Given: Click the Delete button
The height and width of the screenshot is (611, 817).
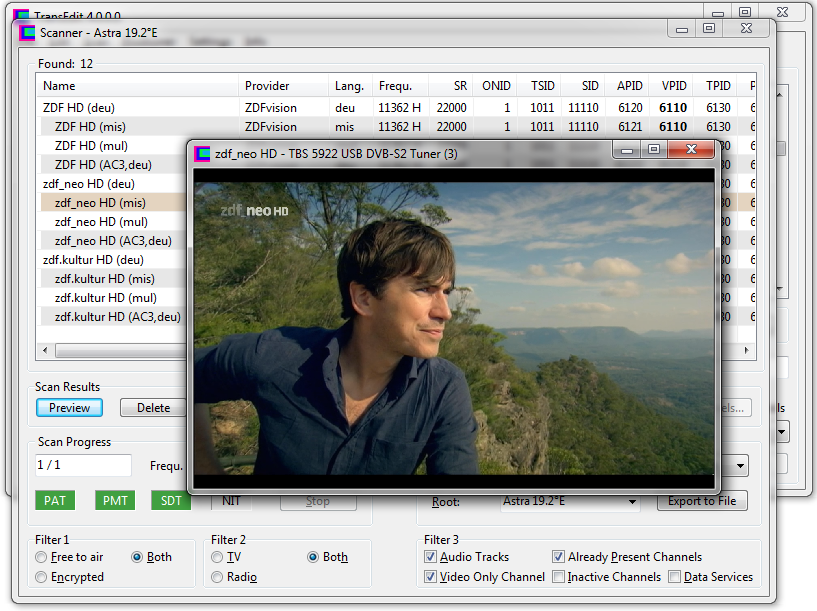Looking at the screenshot, I should click(153, 407).
